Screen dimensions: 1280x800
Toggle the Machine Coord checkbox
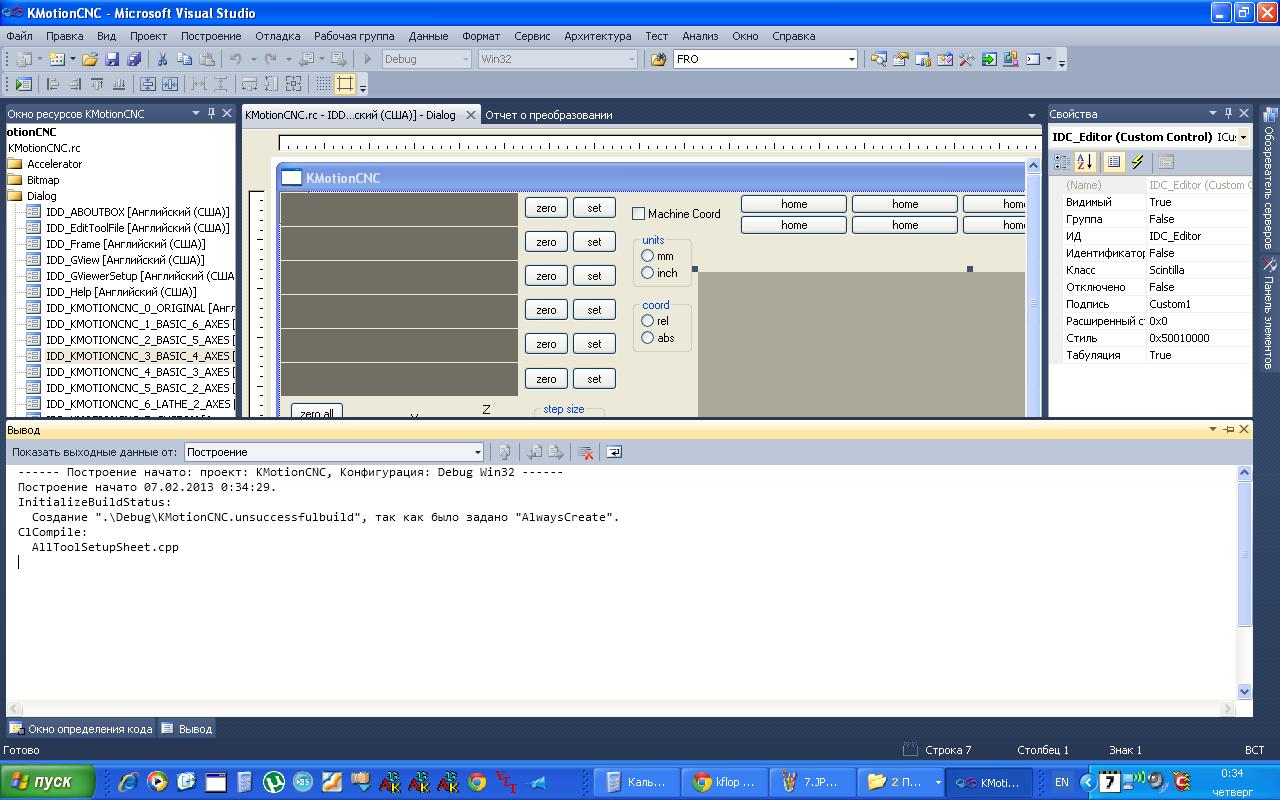click(x=639, y=214)
